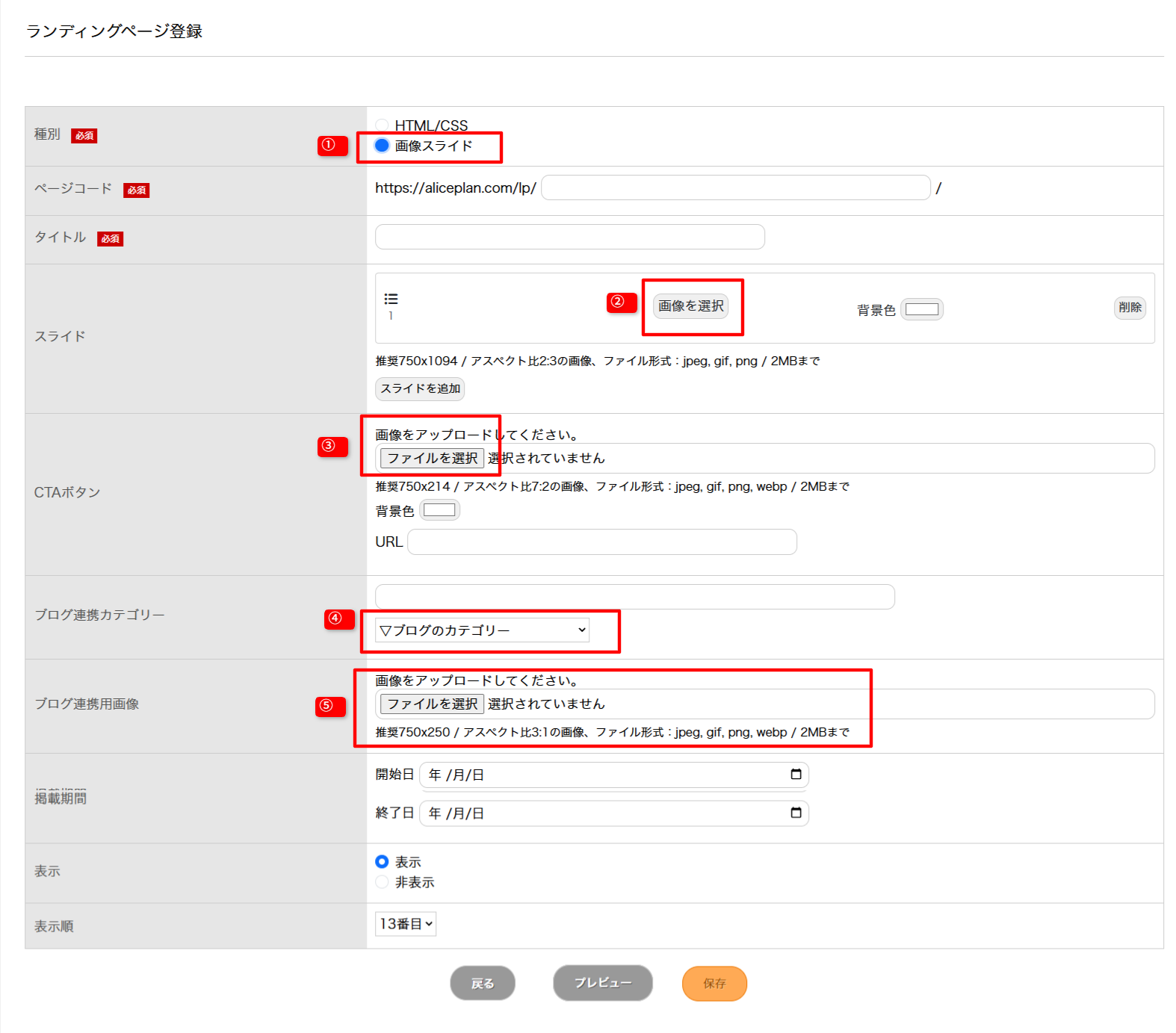Delete the slide with 削除 button
Viewport: 1176px width, 1033px height.
click(x=1129, y=308)
